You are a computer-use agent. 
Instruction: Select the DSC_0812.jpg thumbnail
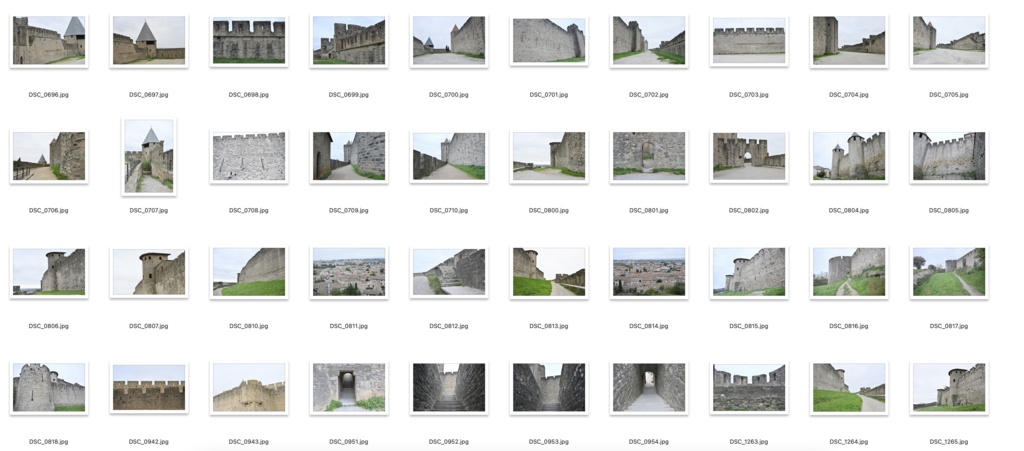click(x=449, y=272)
